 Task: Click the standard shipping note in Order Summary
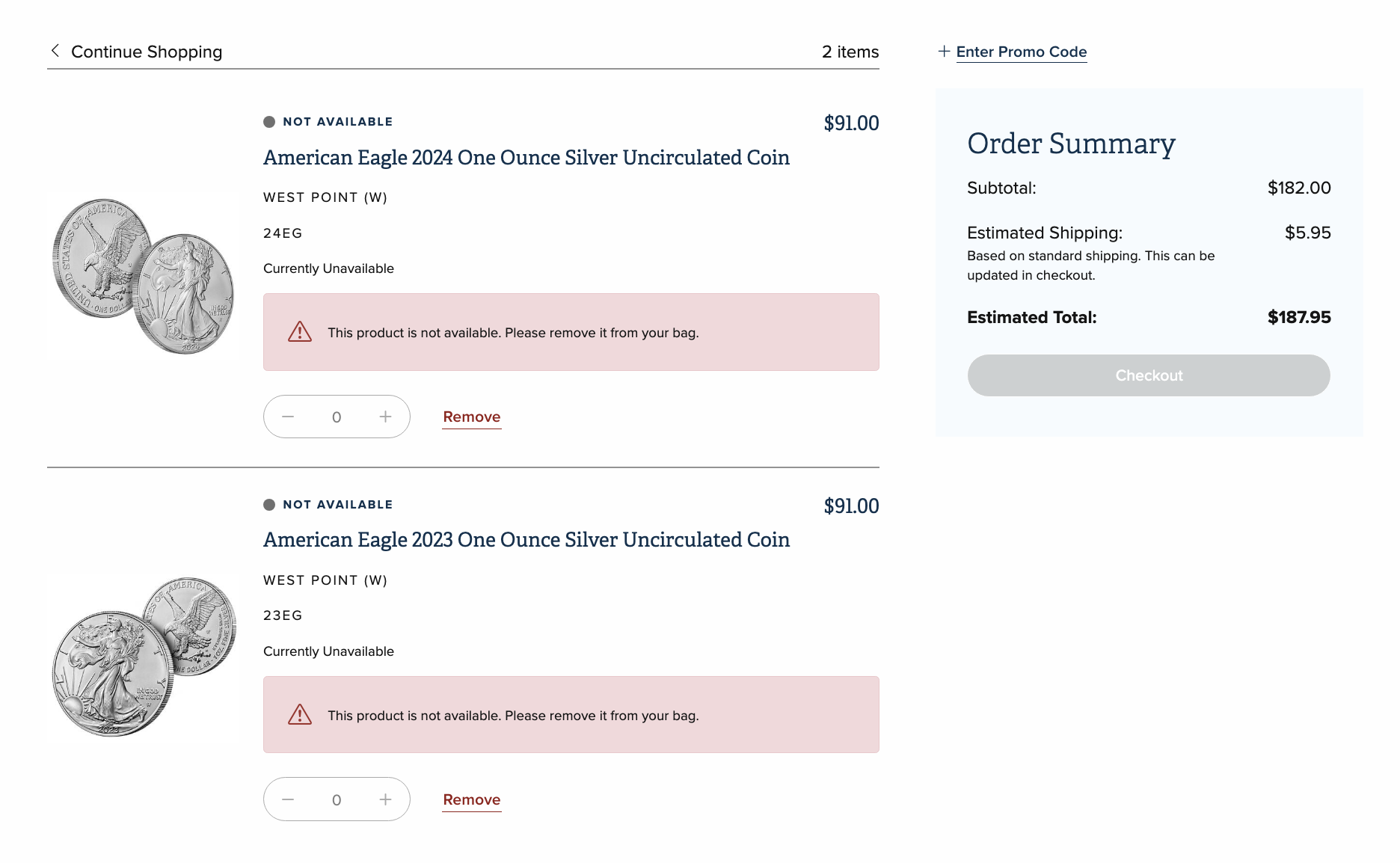(x=1091, y=265)
